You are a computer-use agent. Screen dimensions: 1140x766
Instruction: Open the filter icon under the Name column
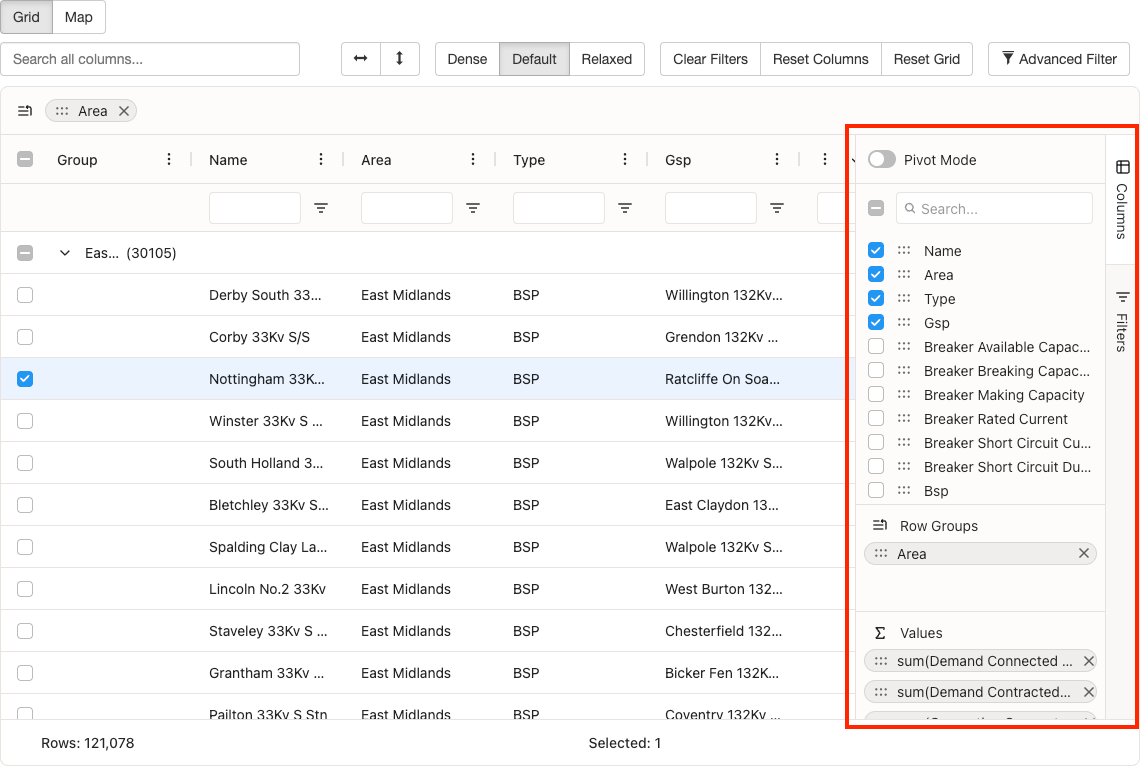click(x=320, y=207)
